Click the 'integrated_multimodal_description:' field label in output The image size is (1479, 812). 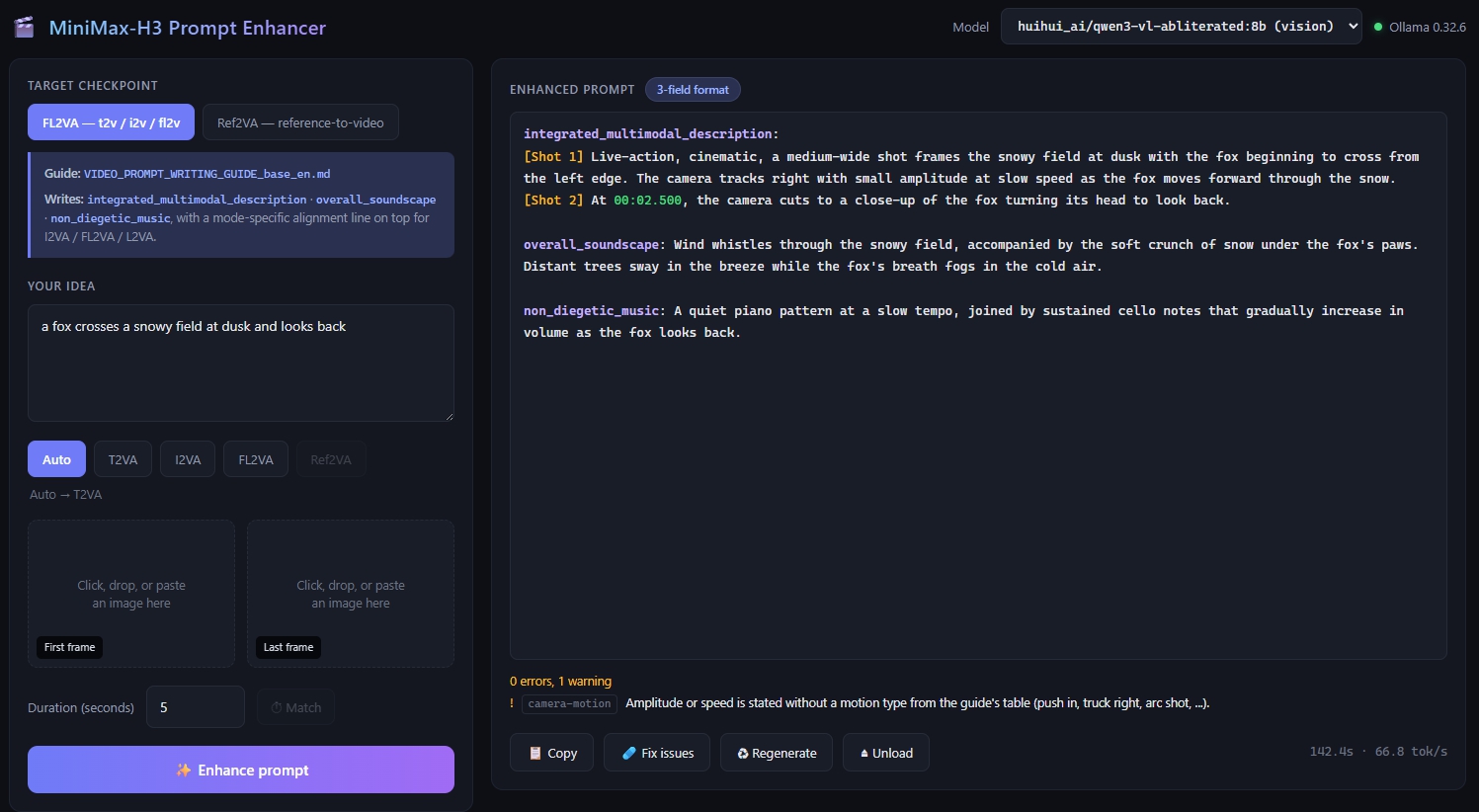(x=651, y=134)
